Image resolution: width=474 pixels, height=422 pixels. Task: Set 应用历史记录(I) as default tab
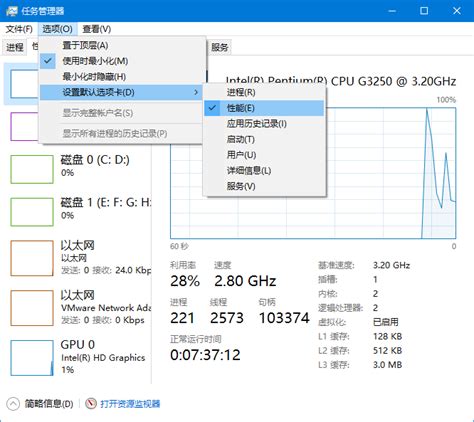point(264,124)
